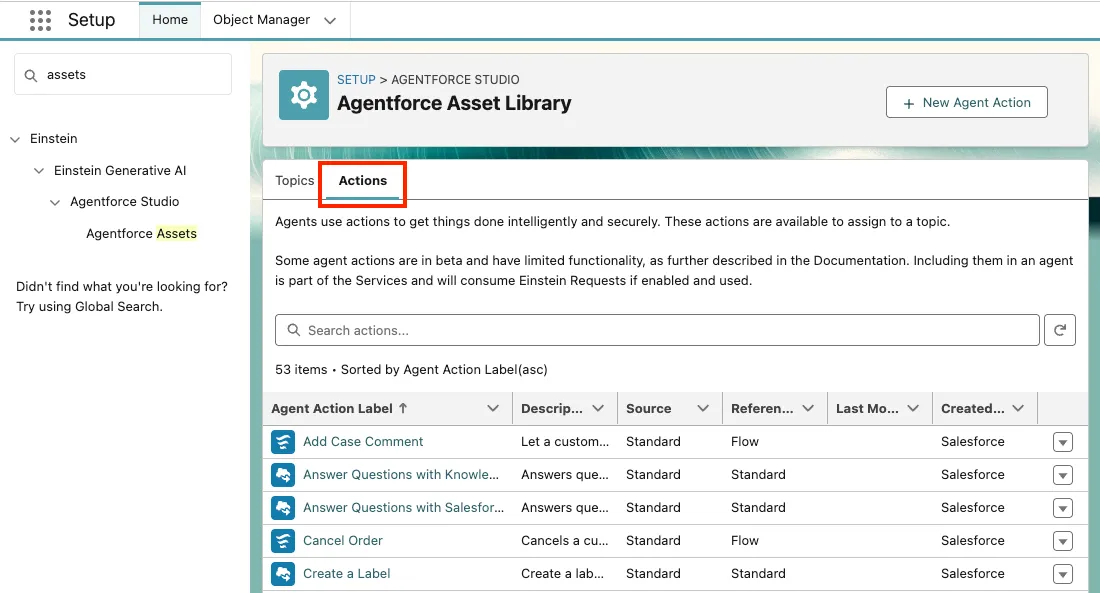Switch to the Topics tab
This screenshot has width=1100, height=593.
tap(294, 181)
